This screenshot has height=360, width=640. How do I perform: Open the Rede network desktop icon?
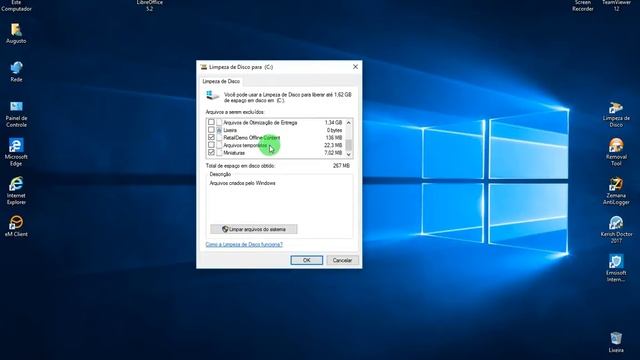pyautogui.click(x=16, y=71)
